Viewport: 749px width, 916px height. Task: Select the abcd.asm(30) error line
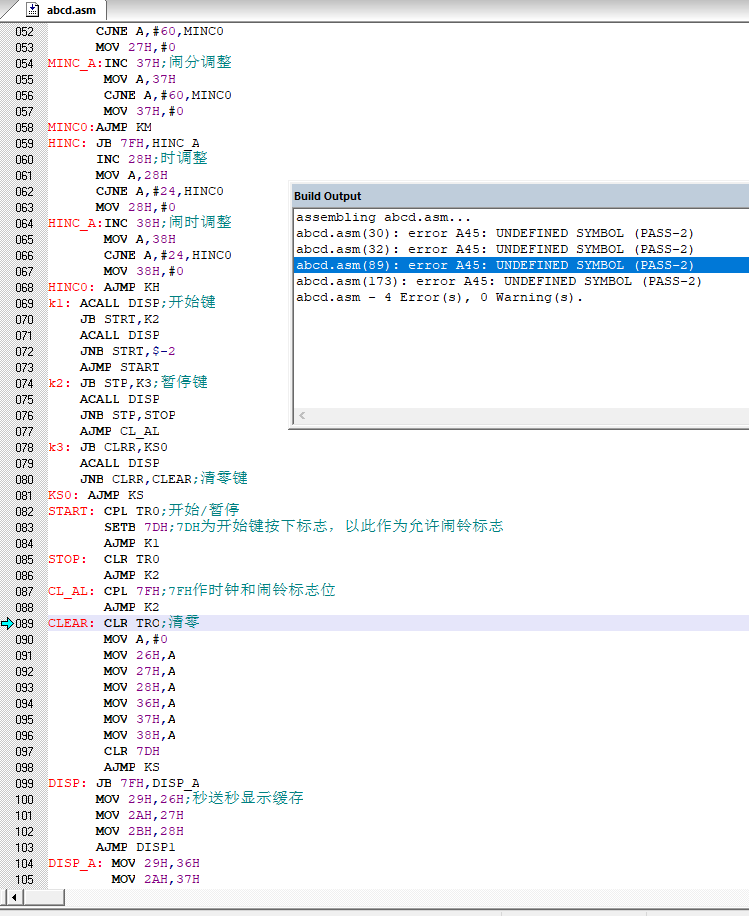coord(494,233)
